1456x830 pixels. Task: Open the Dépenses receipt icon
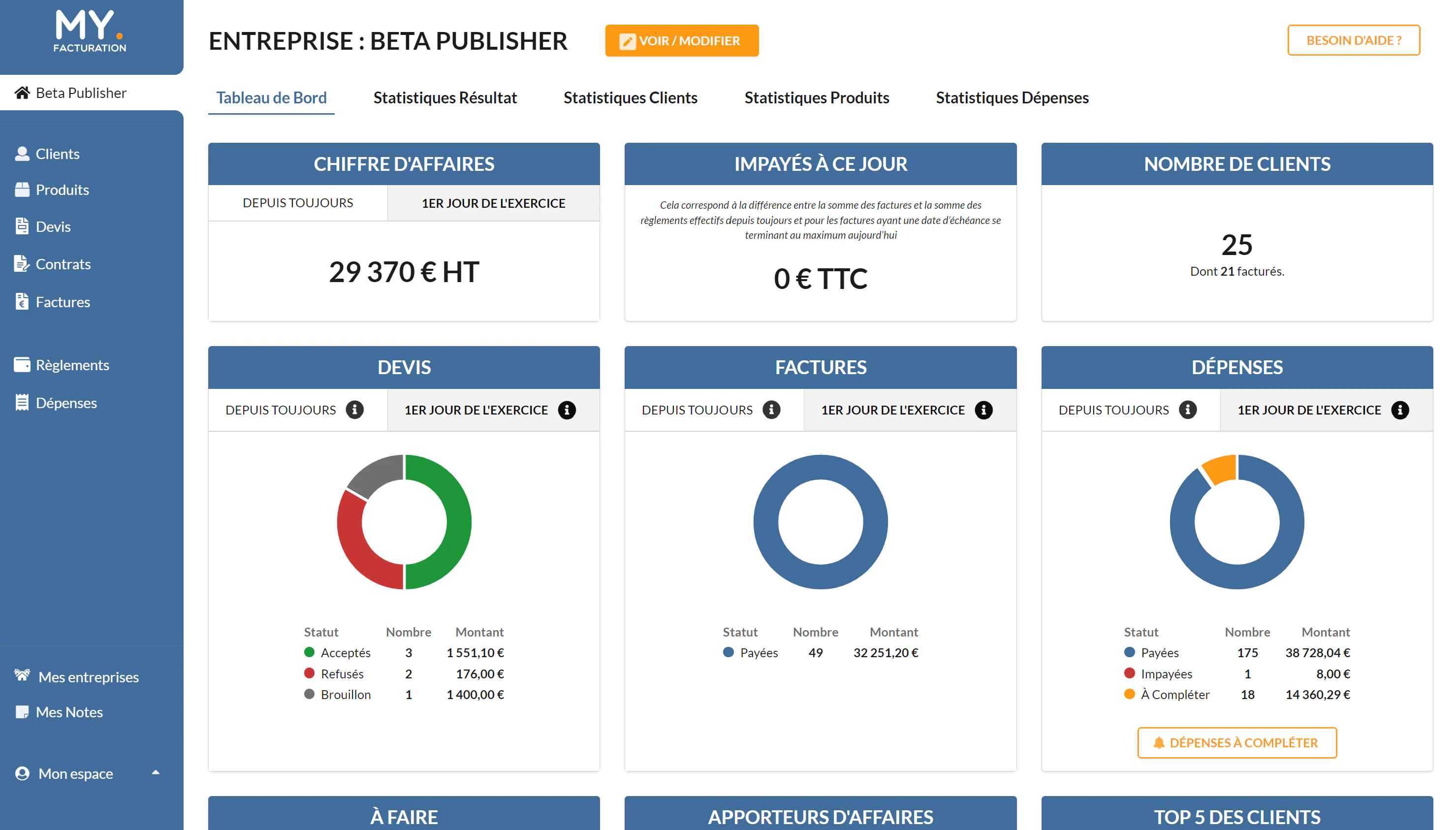[22, 403]
